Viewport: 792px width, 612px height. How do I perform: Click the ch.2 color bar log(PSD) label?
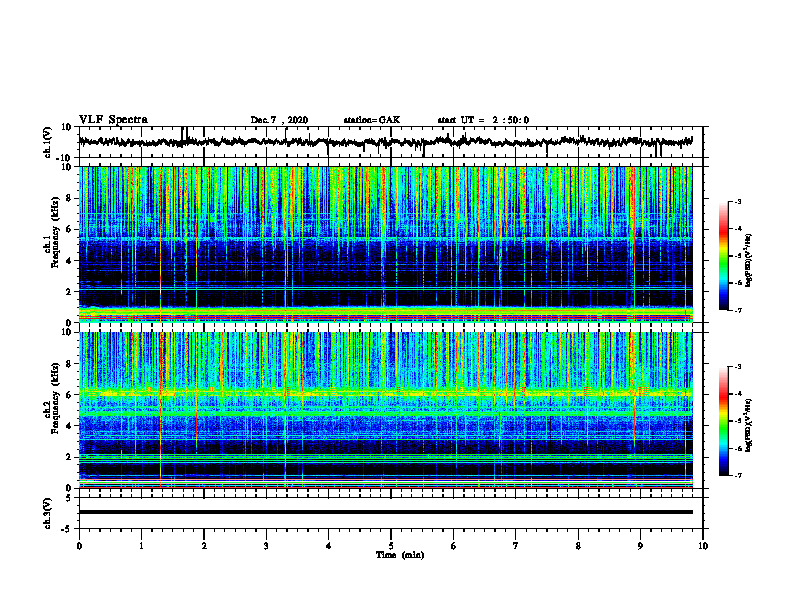point(749,425)
